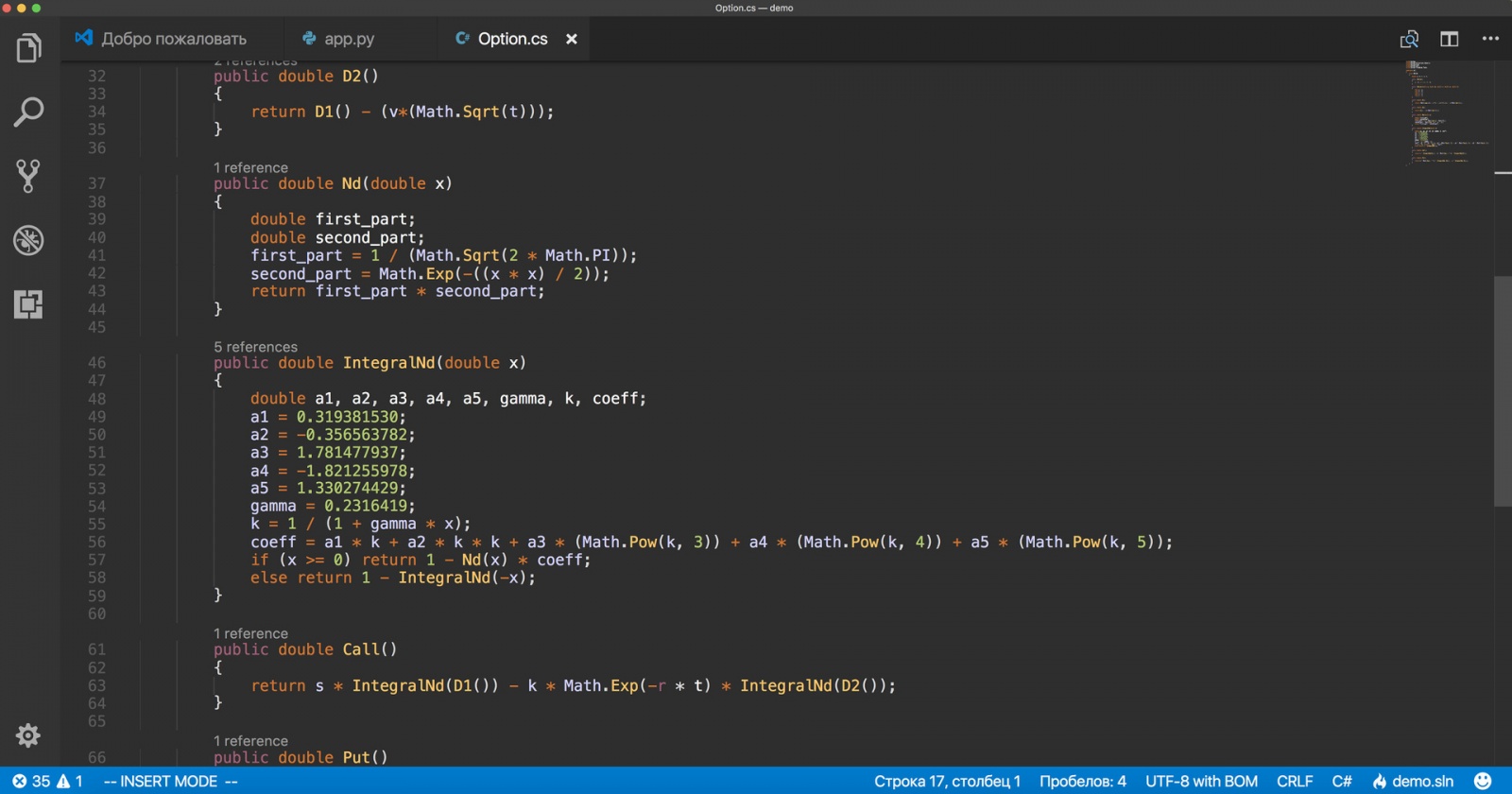The image size is (1512, 794).
Task: Click '1 reference' above Call method
Action: [250, 633]
